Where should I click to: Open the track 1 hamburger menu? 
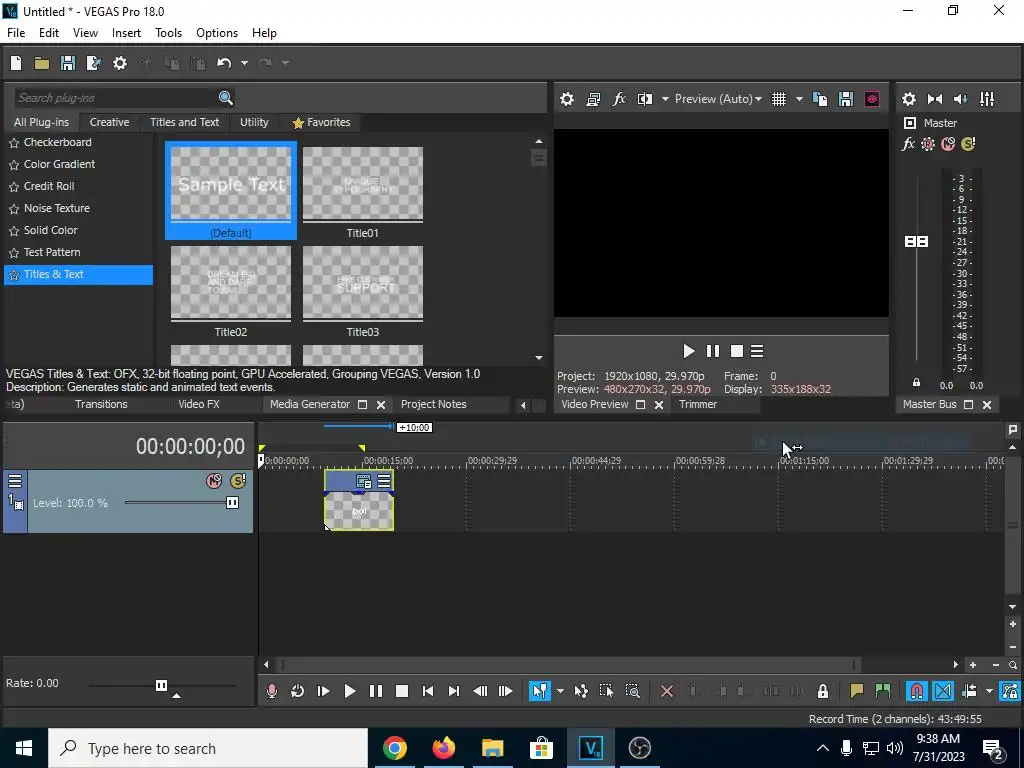(x=15, y=481)
